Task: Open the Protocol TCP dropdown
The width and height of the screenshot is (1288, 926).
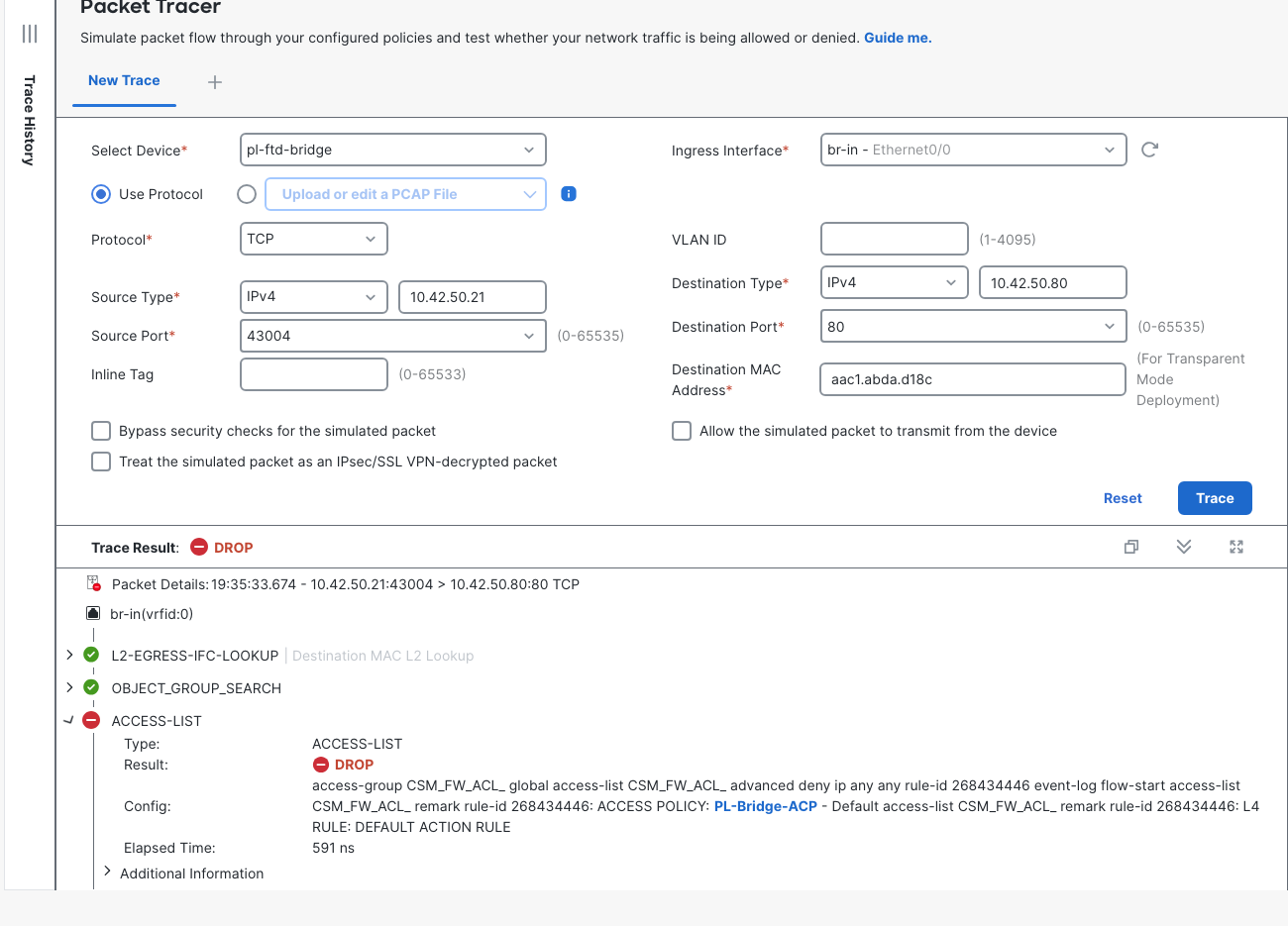Action: click(x=314, y=239)
